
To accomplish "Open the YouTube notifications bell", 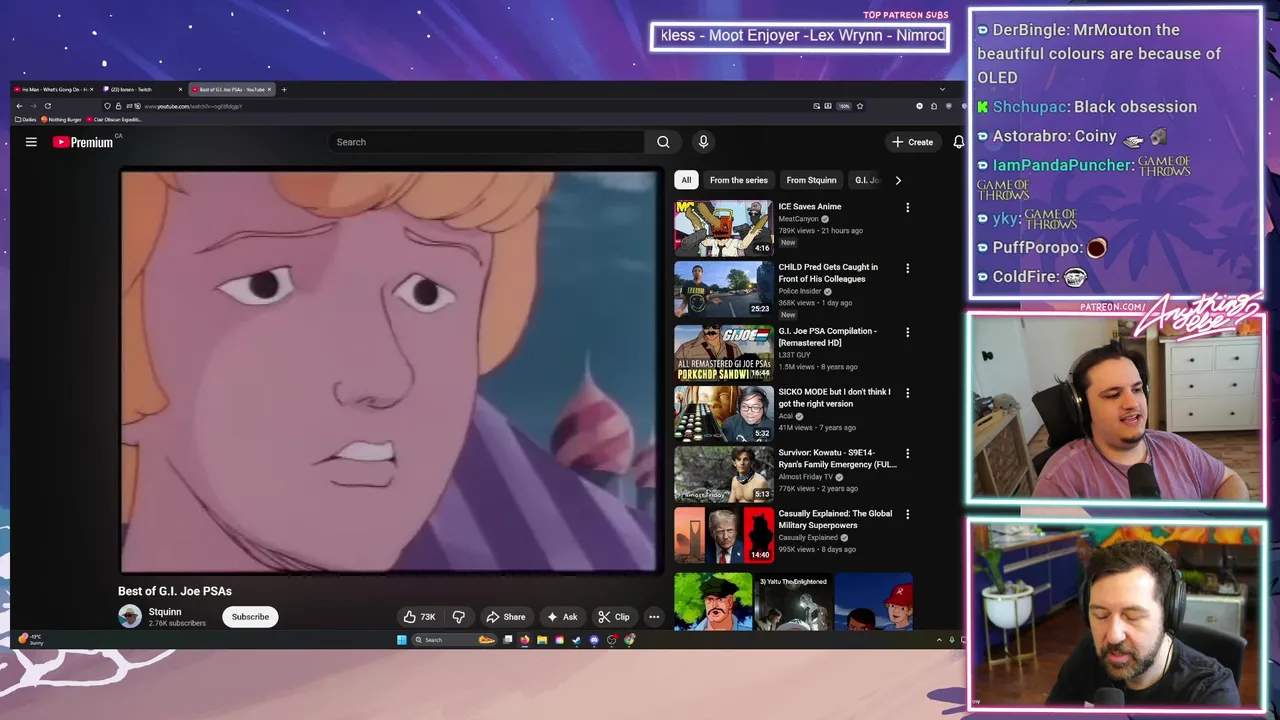I will click(958, 142).
